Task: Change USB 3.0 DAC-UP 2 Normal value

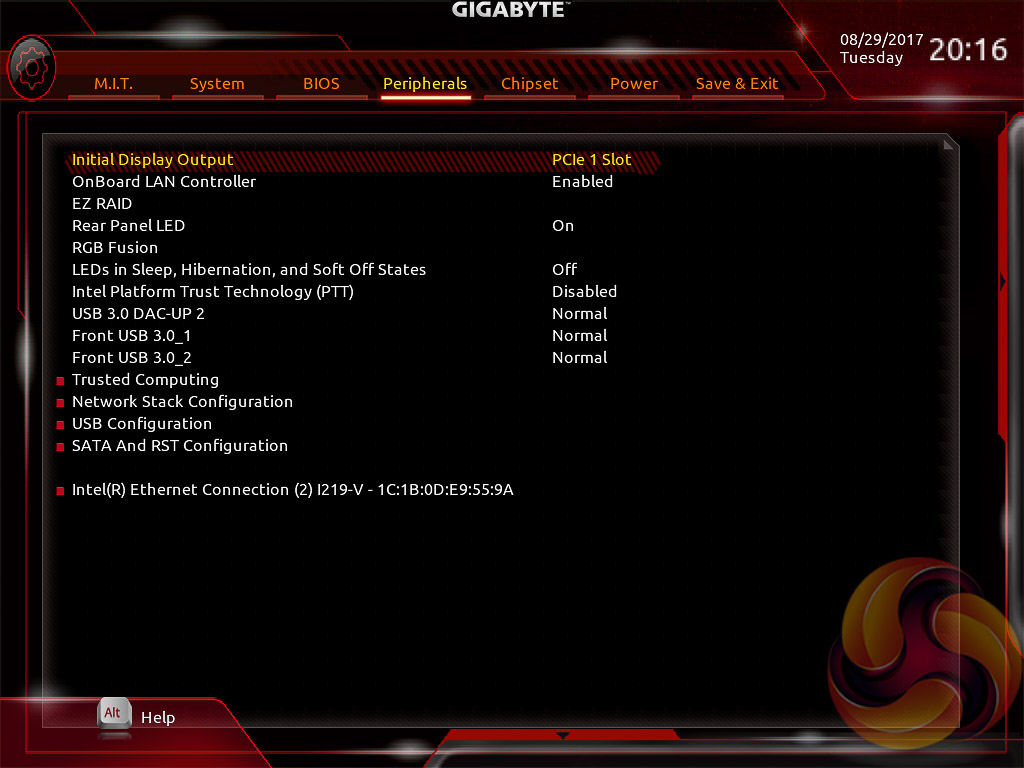Action: [580, 314]
